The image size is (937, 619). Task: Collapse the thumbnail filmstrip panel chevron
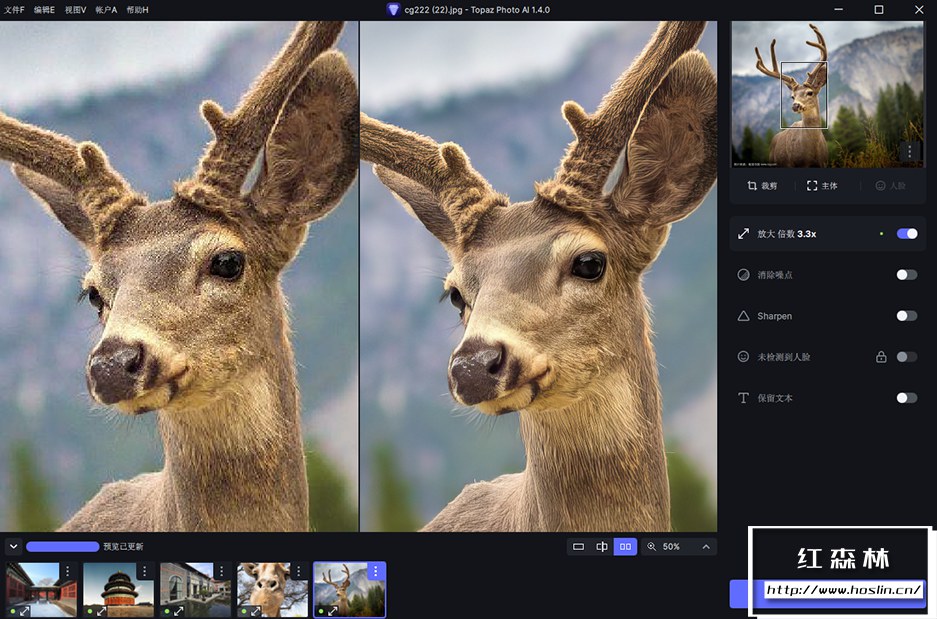pos(13,547)
